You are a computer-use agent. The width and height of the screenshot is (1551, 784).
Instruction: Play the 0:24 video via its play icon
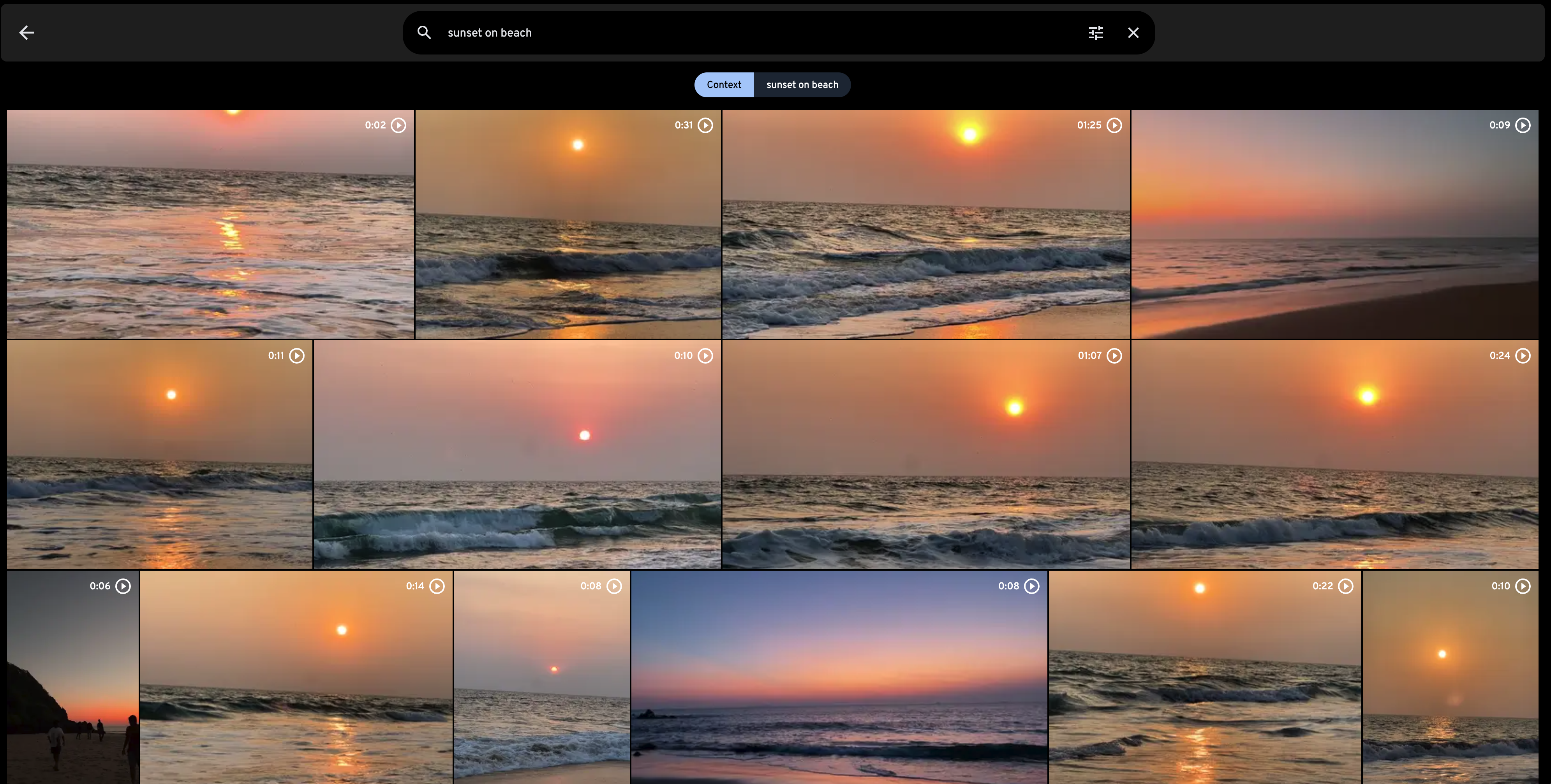pyautogui.click(x=1523, y=355)
